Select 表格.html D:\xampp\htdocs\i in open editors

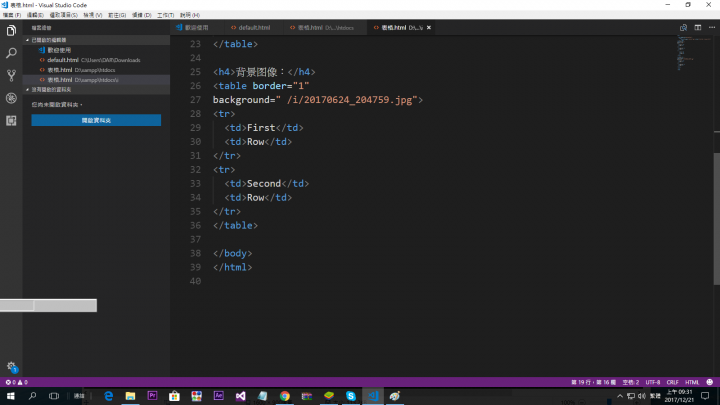tap(96, 80)
